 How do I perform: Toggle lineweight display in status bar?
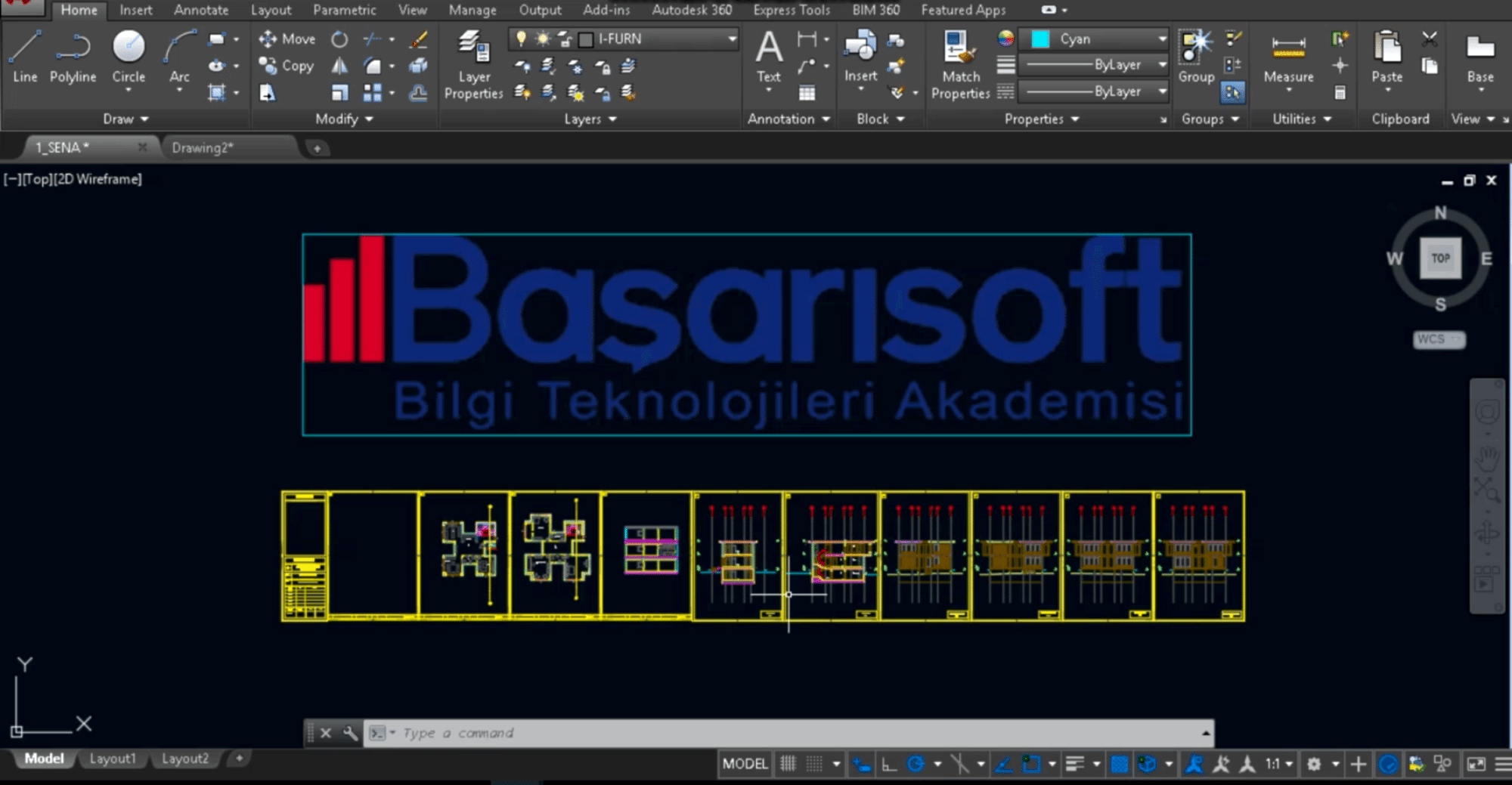pos(1074,764)
